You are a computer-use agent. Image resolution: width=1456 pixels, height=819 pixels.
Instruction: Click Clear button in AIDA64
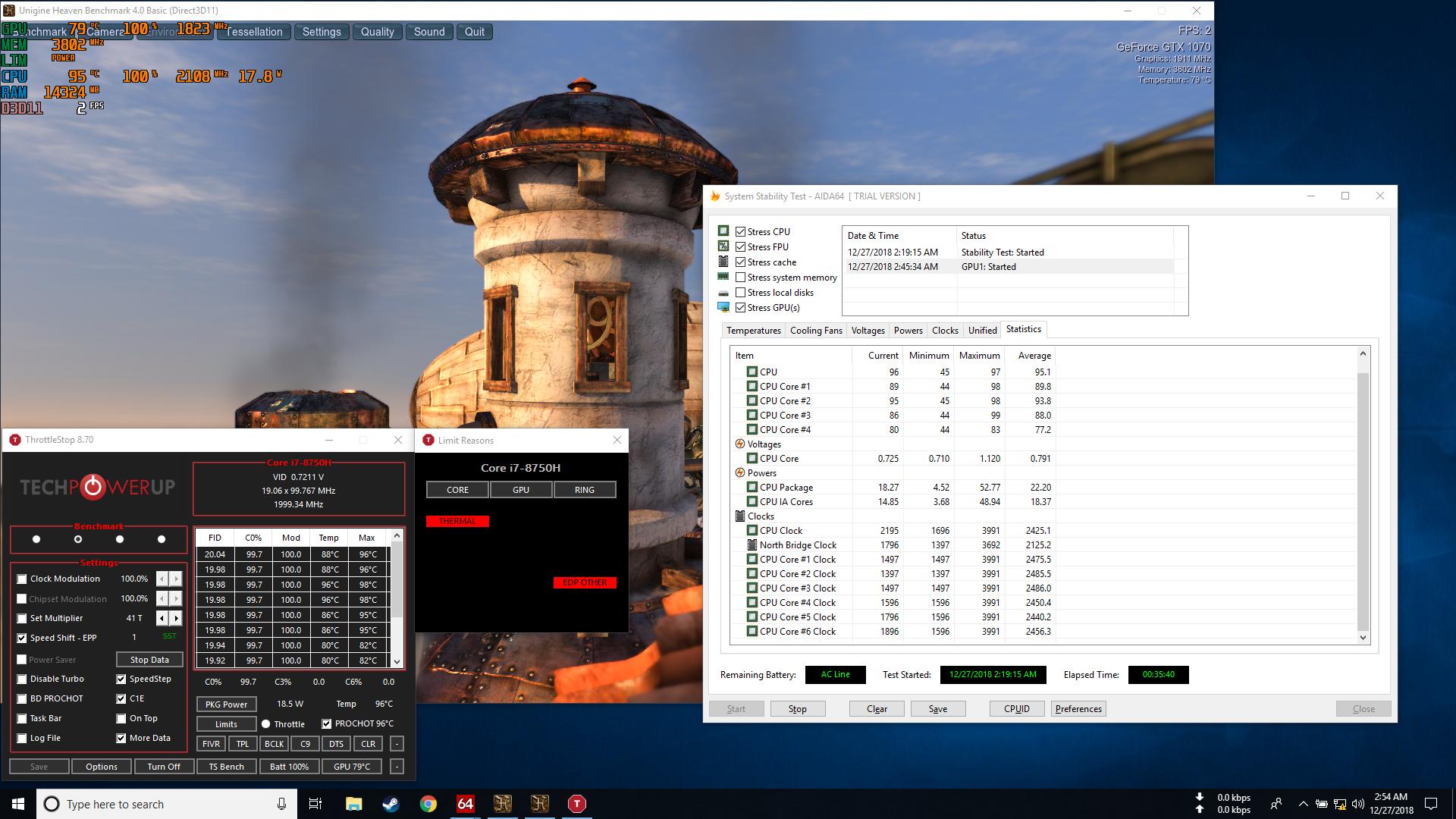pyautogui.click(x=877, y=709)
